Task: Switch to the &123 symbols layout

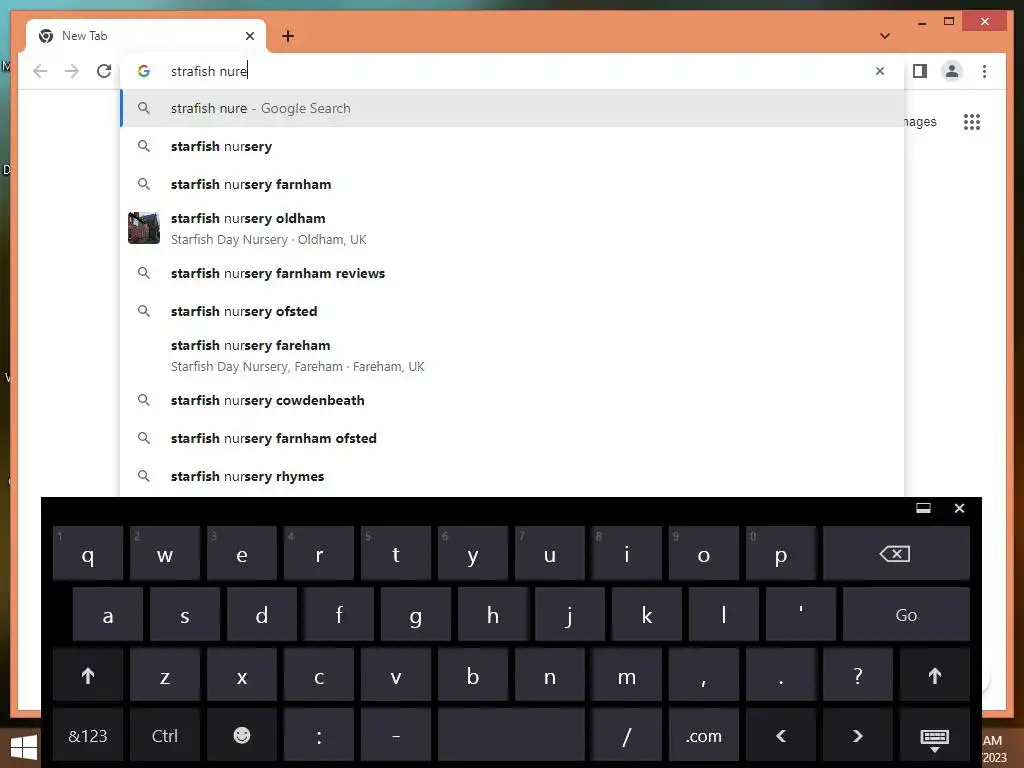Action: pyautogui.click(x=88, y=736)
